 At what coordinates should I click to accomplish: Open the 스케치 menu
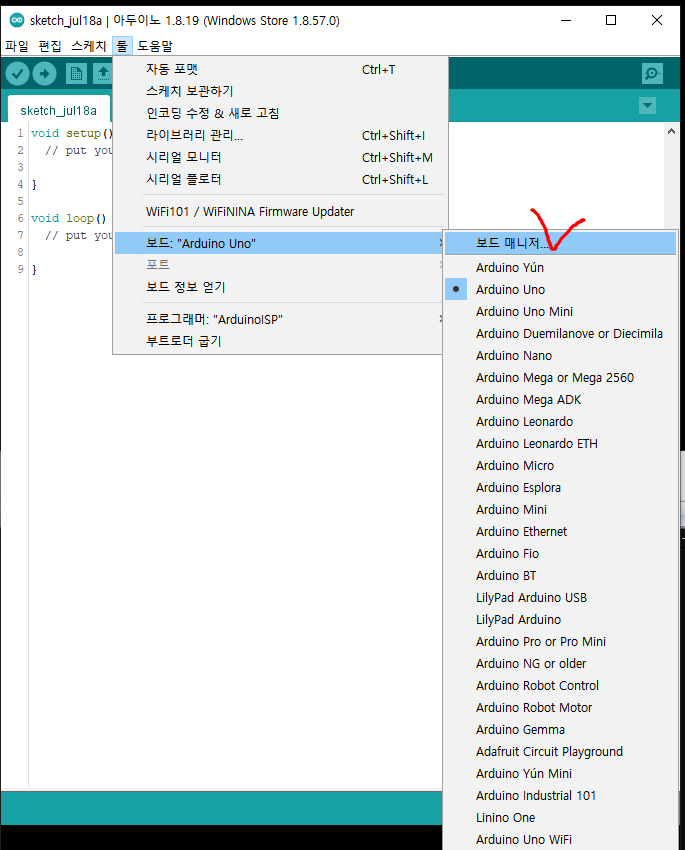coord(89,46)
